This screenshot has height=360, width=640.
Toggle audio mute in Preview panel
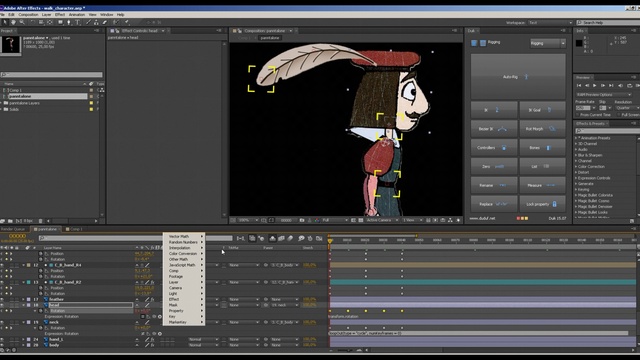click(620, 86)
